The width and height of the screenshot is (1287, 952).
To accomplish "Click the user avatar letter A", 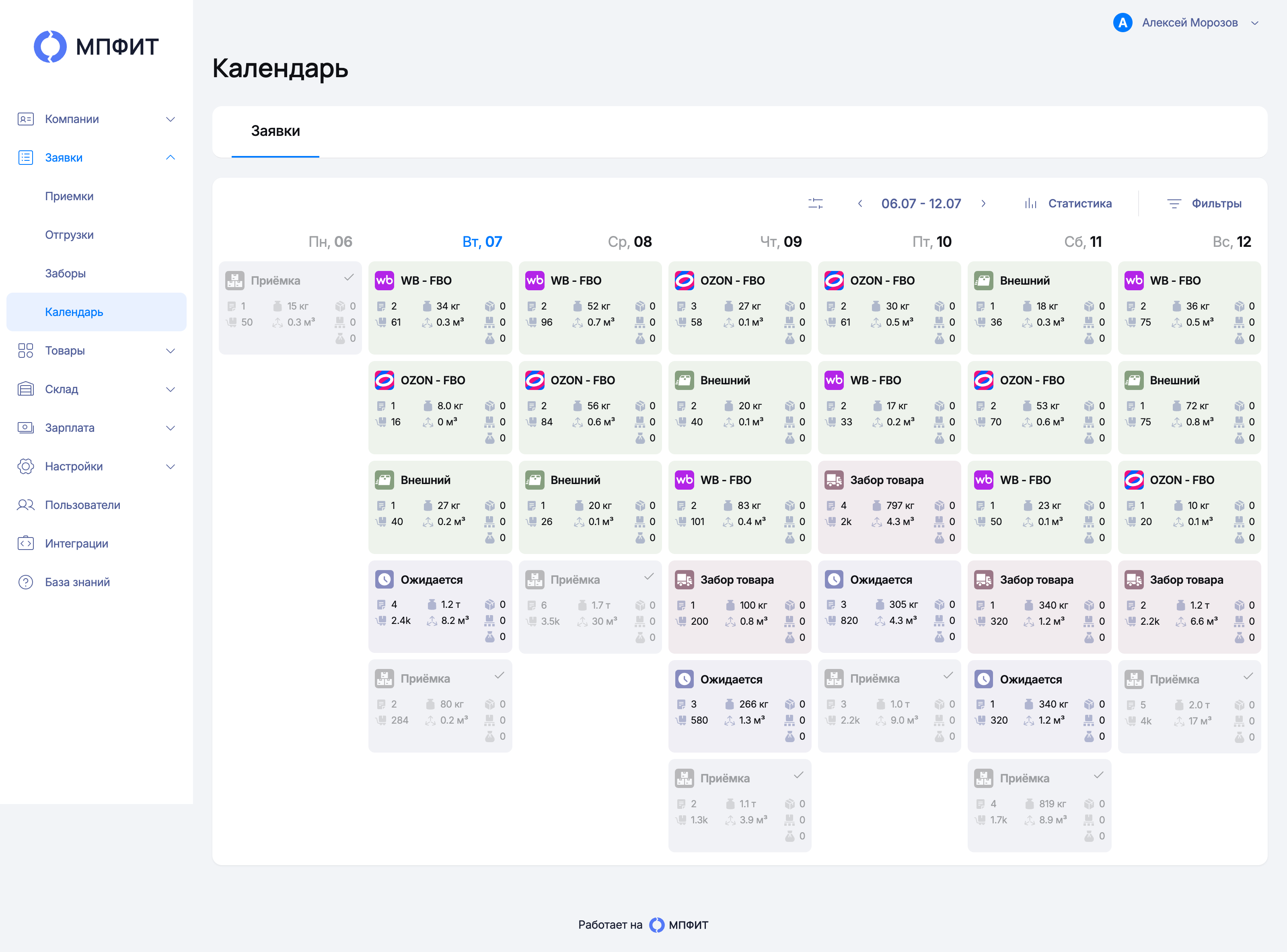I will tap(1122, 23).
